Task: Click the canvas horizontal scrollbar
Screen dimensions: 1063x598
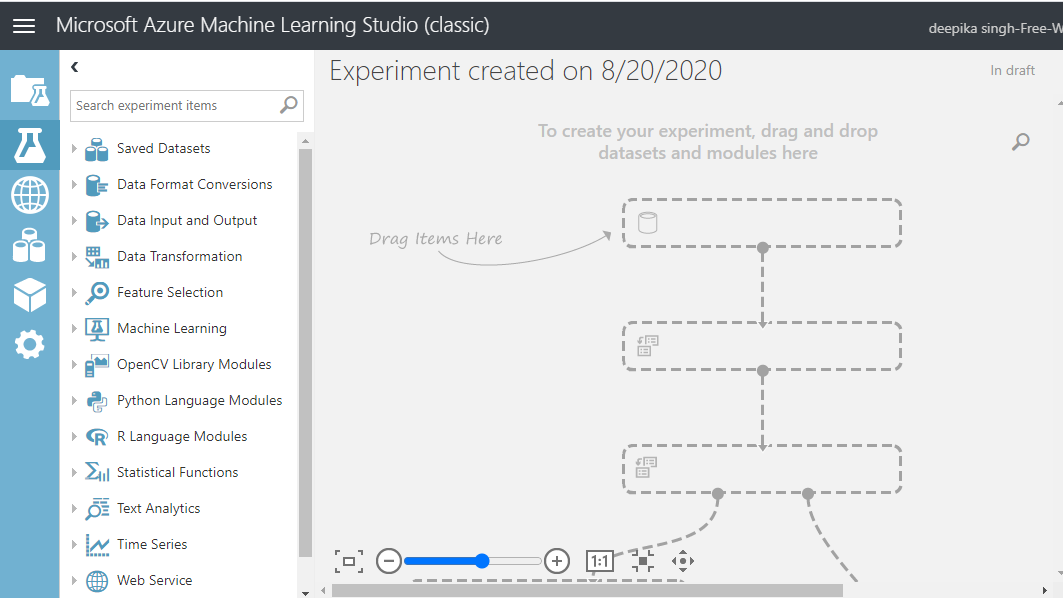Action: 587,591
